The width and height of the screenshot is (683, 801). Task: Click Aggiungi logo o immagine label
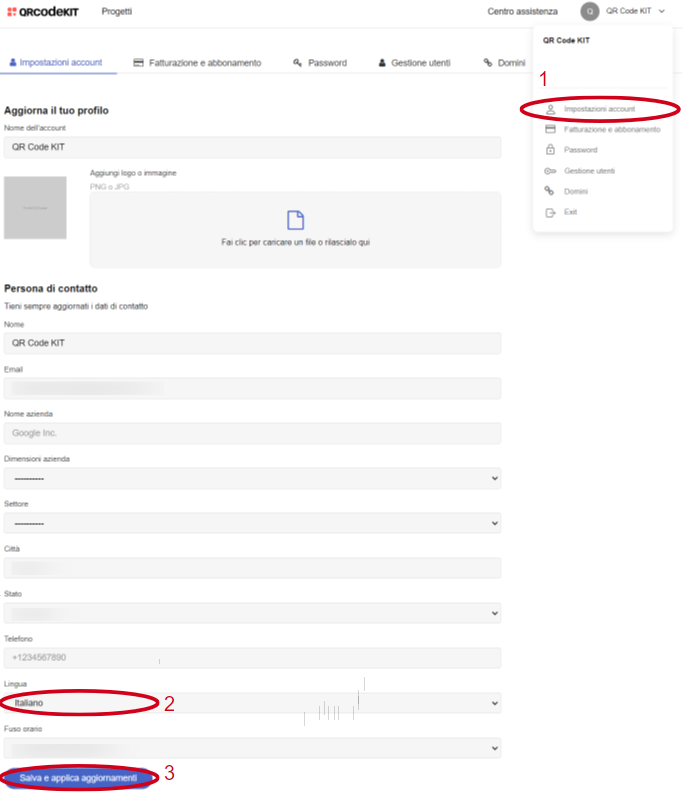[133, 173]
